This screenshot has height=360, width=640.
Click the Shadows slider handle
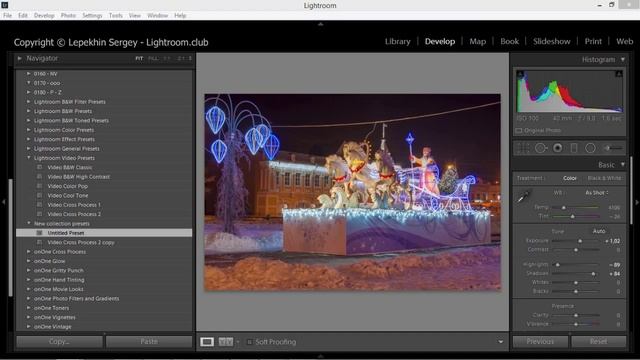click(x=593, y=273)
